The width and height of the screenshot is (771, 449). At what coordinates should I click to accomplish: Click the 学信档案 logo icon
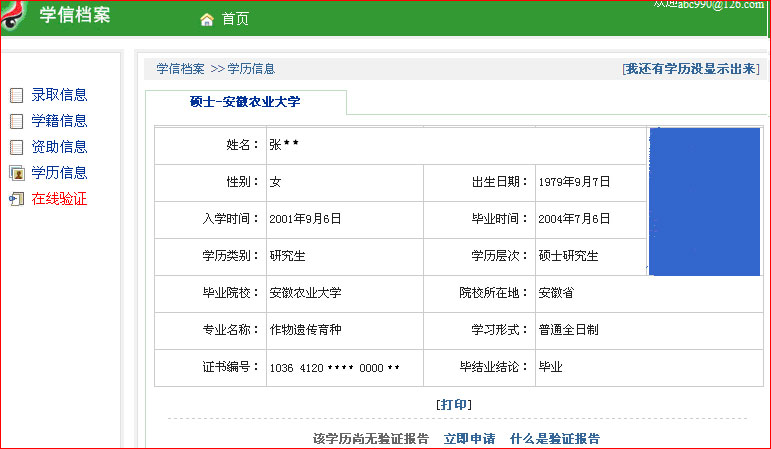(13, 15)
